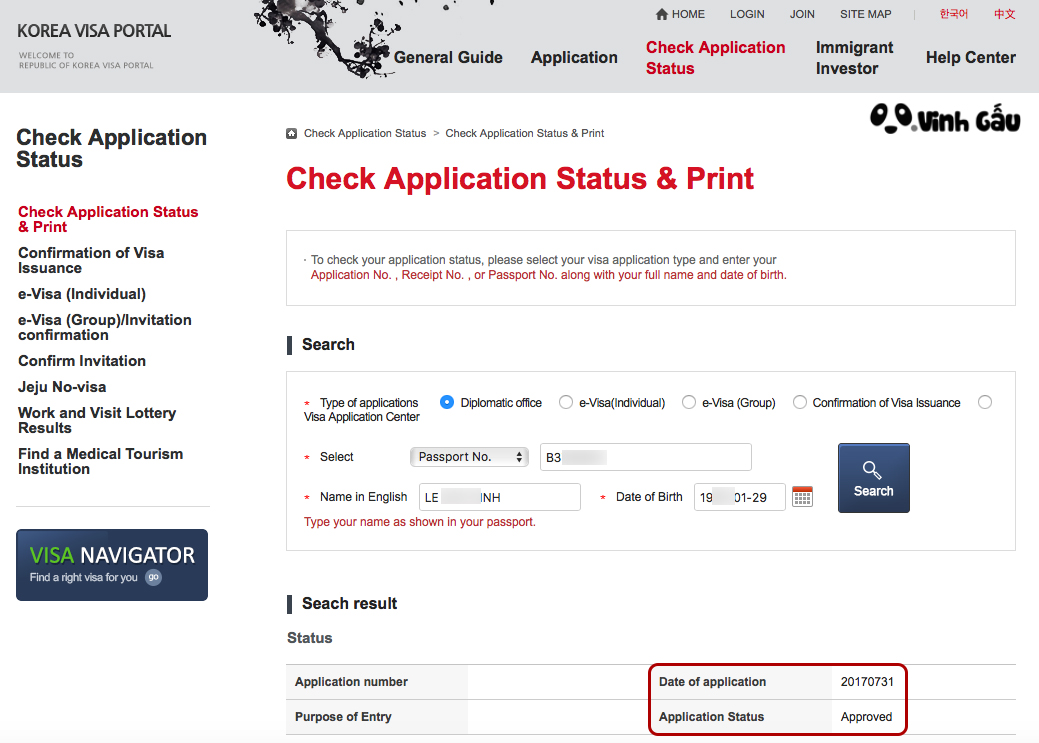Image resolution: width=1039 pixels, height=743 pixels.
Task: Open Jeju No-visa from sidebar
Action: pos(62,386)
